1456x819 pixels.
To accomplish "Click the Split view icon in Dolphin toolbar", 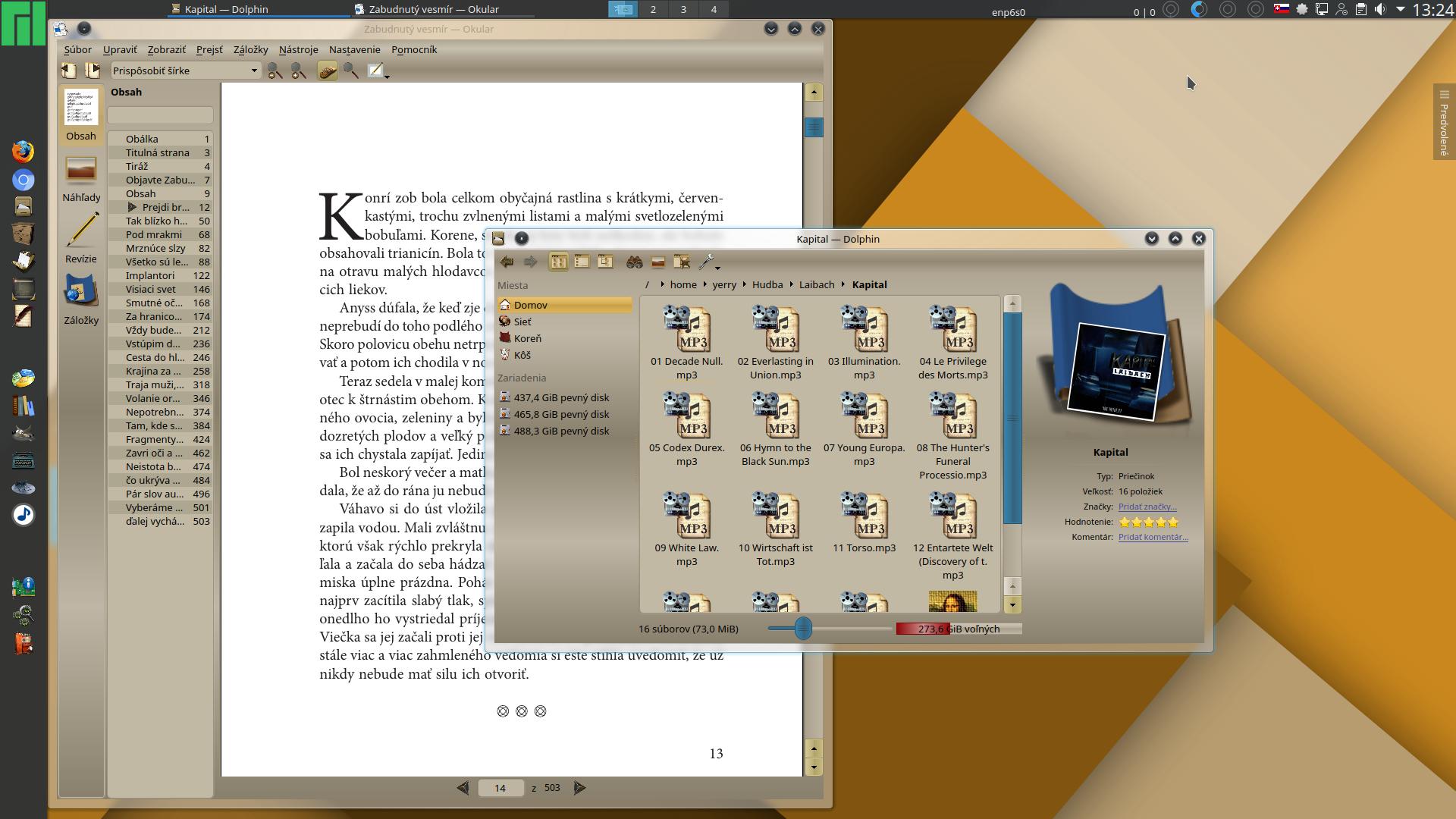I will point(682,262).
